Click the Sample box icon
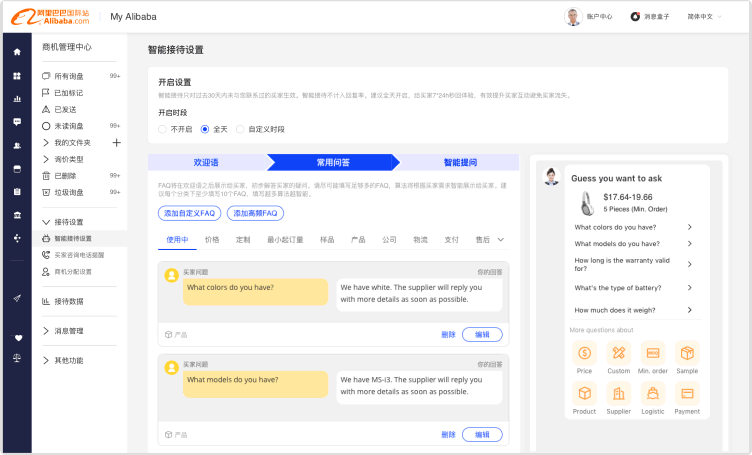The height and width of the screenshot is (455, 752). tap(687, 353)
